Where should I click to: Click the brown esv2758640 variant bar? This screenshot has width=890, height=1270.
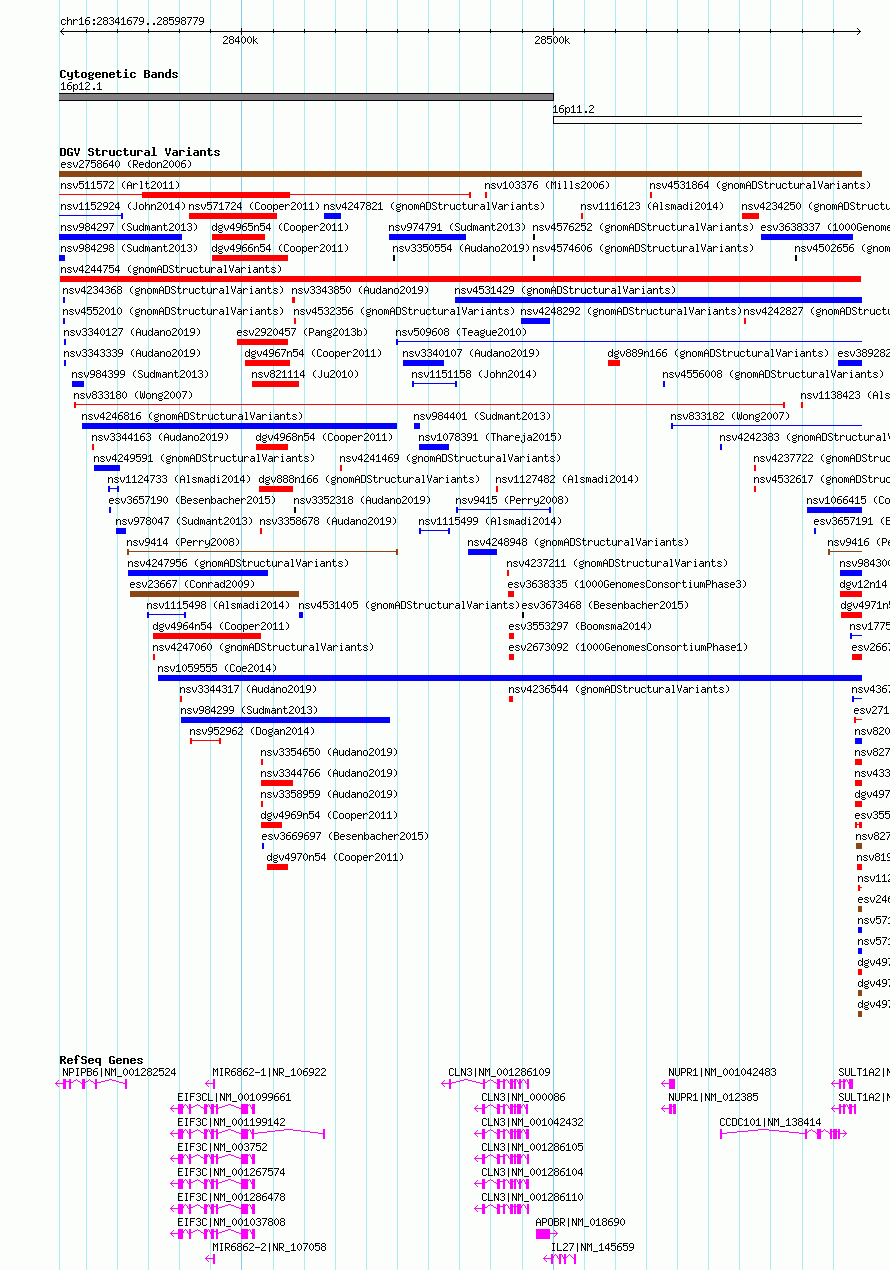tap(461, 174)
